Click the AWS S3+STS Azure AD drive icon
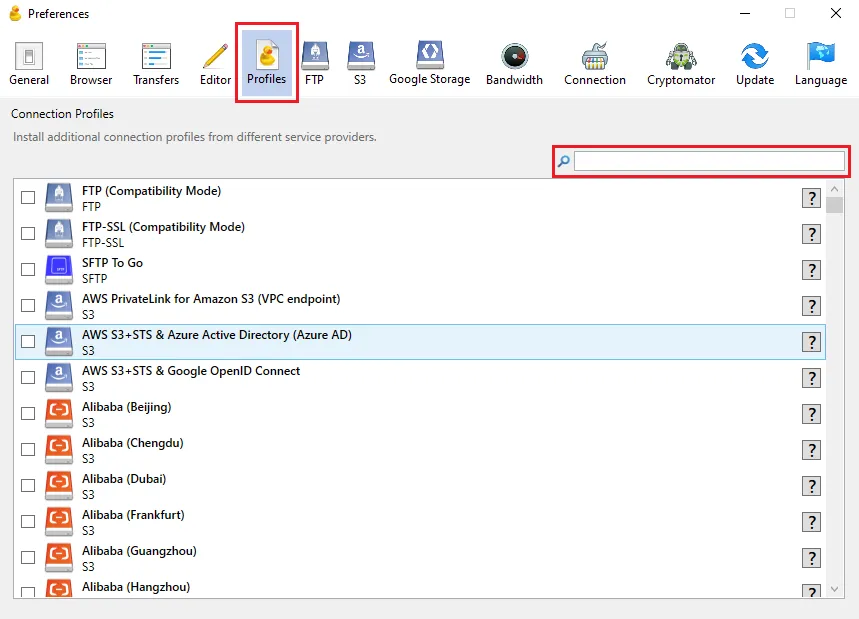Image resolution: width=859 pixels, height=619 pixels. (59, 341)
